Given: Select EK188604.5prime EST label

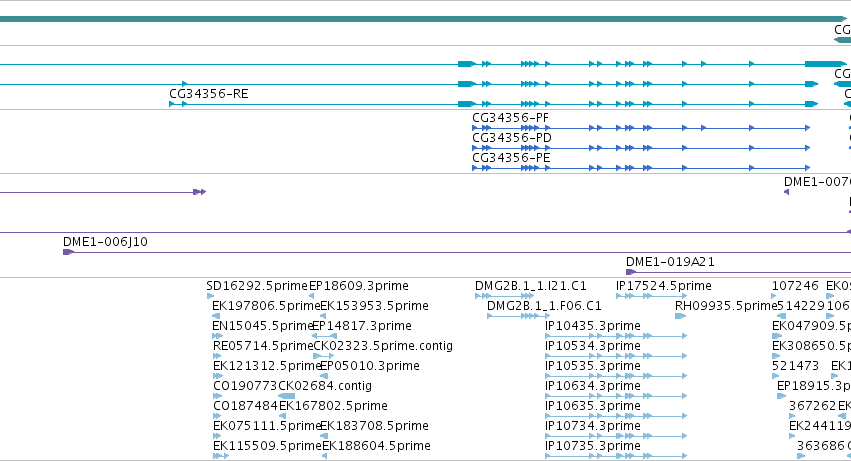Looking at the screenshot, I should 377,446.
